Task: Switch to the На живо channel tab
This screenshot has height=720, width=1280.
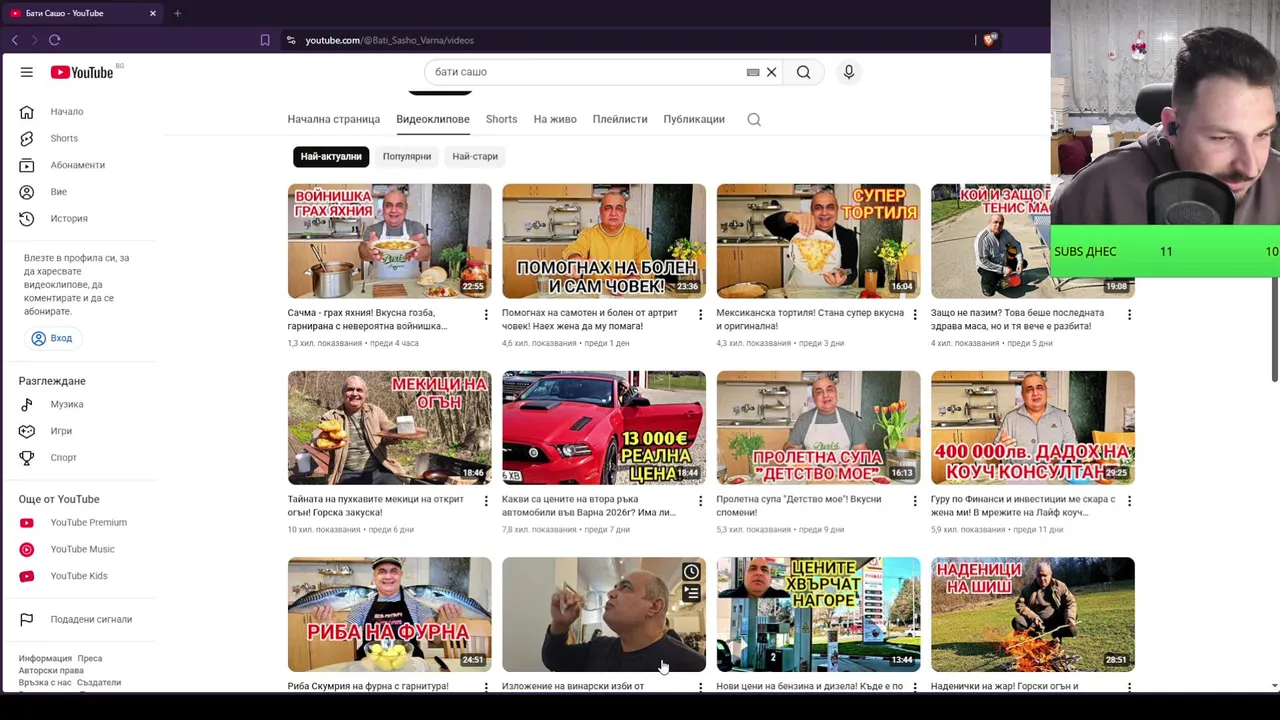Action: coord(555,119)
